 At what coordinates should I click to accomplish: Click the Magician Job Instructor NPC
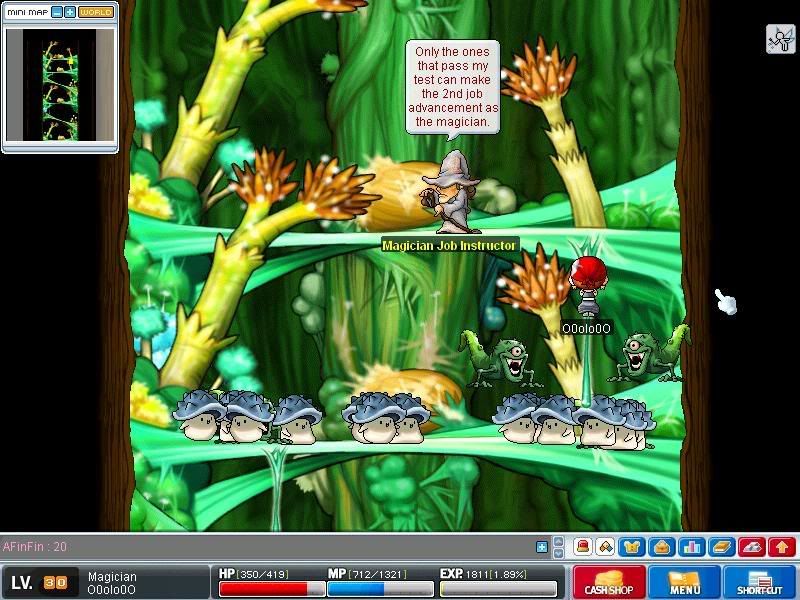coord(449,193)
